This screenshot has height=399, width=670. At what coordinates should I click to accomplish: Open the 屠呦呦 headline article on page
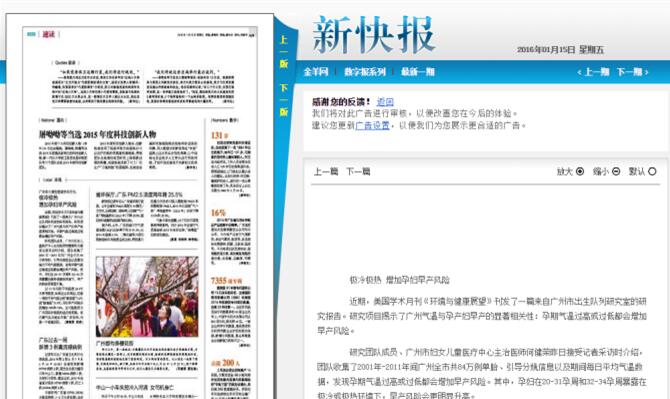97,135
